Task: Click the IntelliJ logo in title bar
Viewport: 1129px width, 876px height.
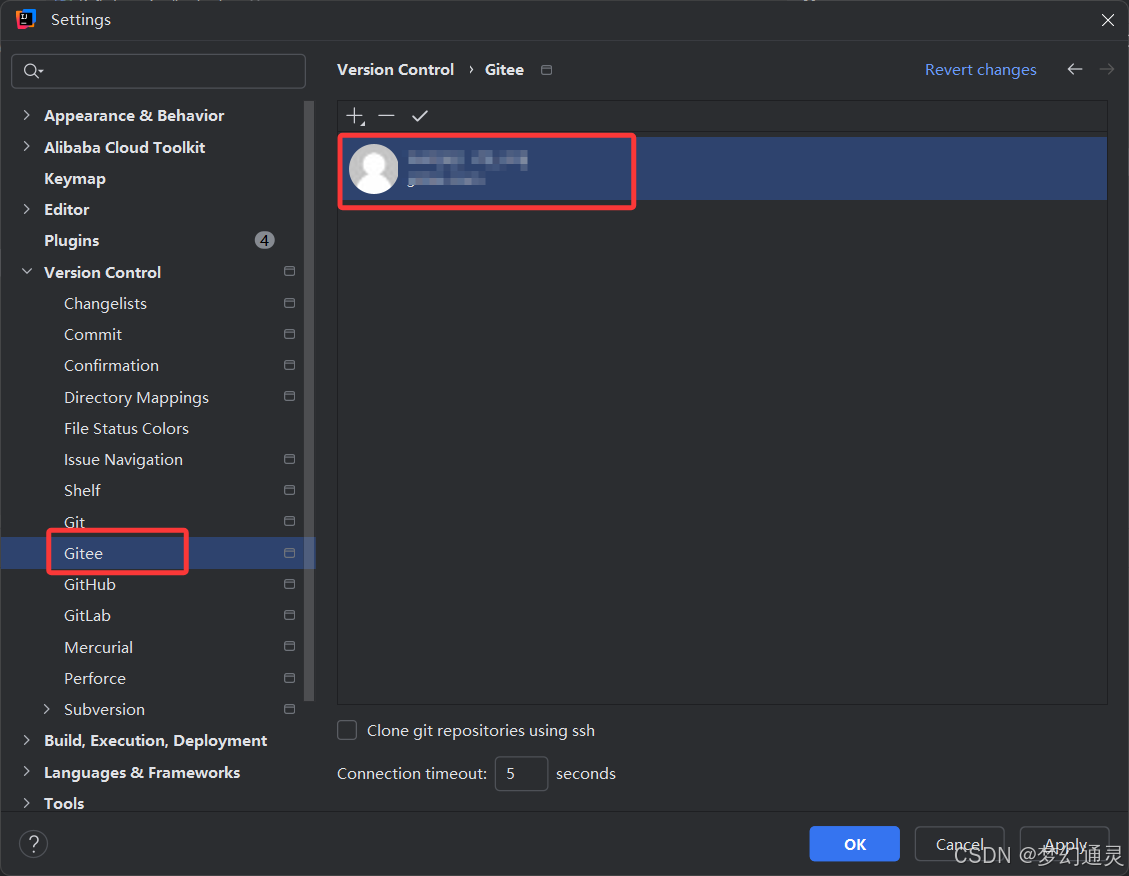Action: (x=26, y=19)
